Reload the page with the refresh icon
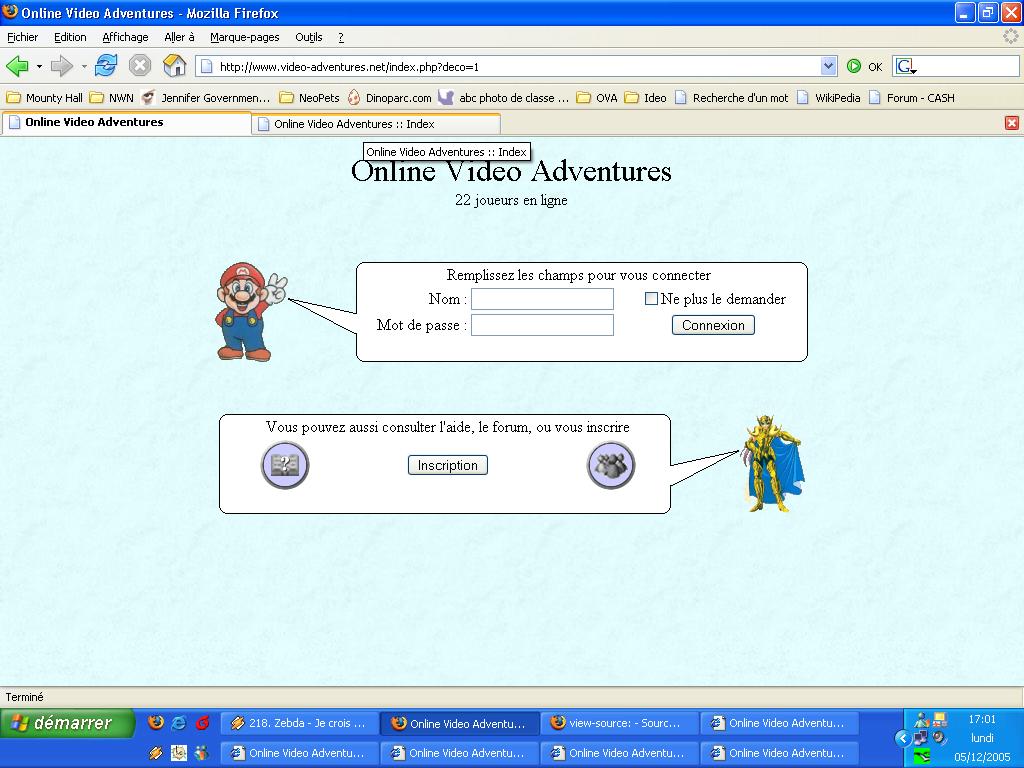This screenshot has height=768, width=1024. 106,66
